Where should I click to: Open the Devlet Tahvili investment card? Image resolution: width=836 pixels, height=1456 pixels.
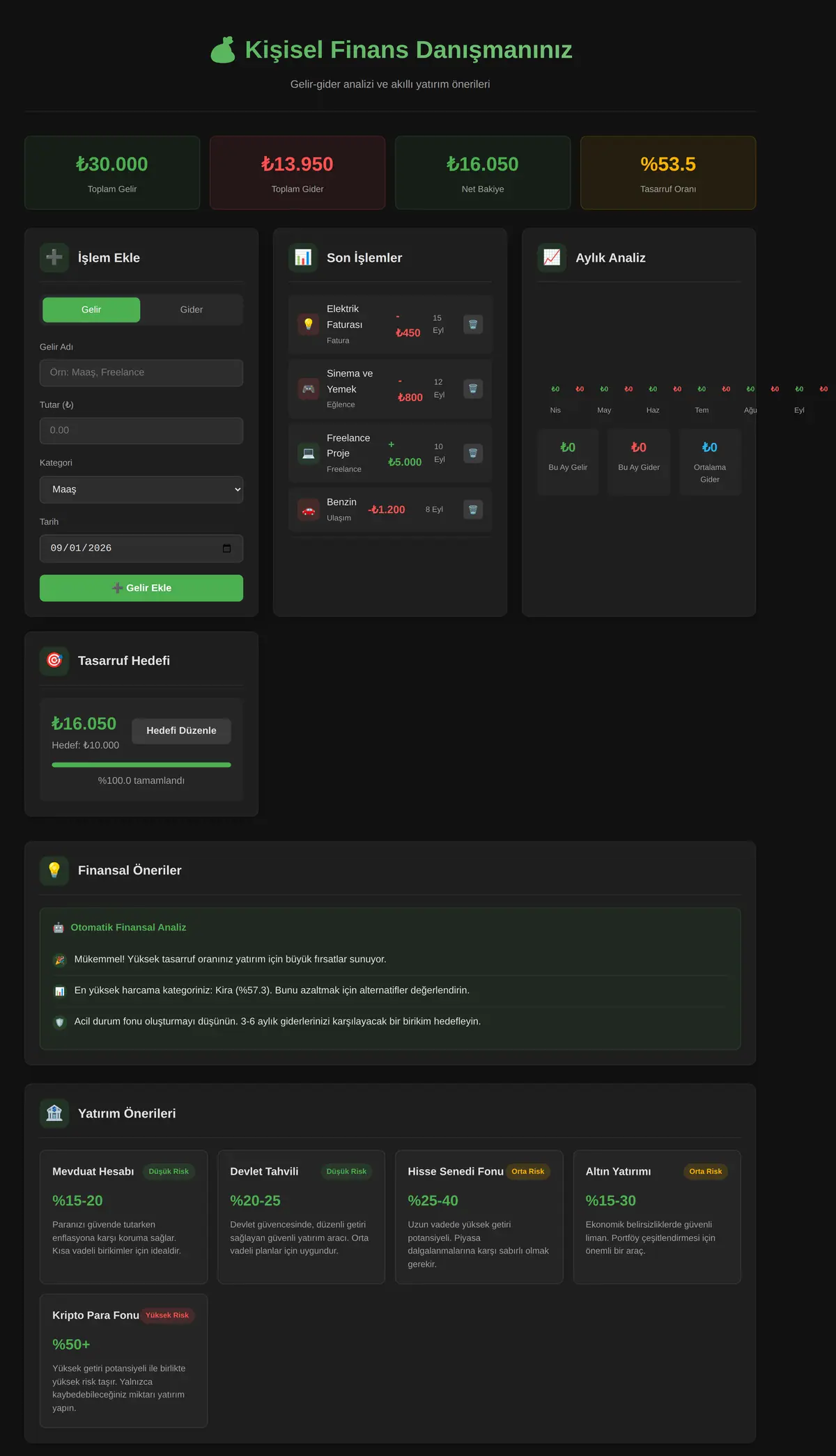[x=302, y=1216]
